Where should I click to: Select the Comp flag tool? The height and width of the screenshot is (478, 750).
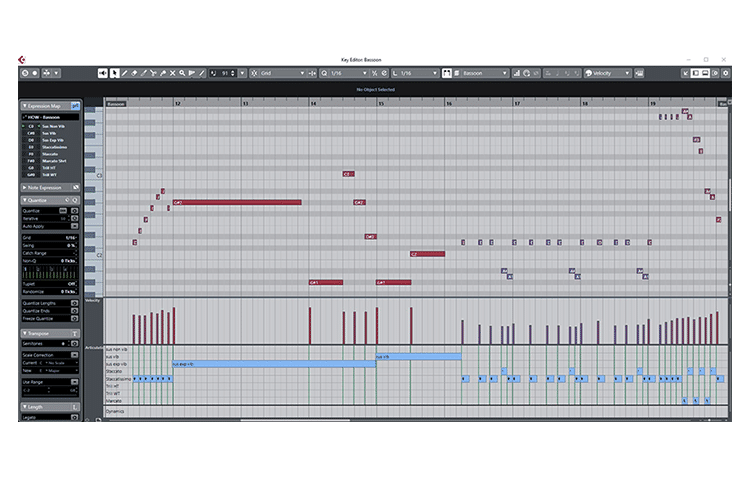[x=192, y=73]
